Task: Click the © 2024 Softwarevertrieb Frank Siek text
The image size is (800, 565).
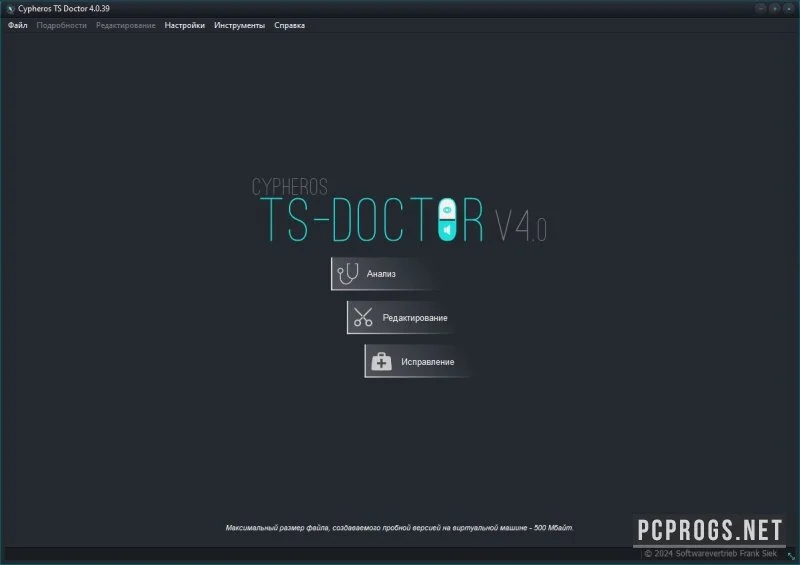Action: (710, 554)
